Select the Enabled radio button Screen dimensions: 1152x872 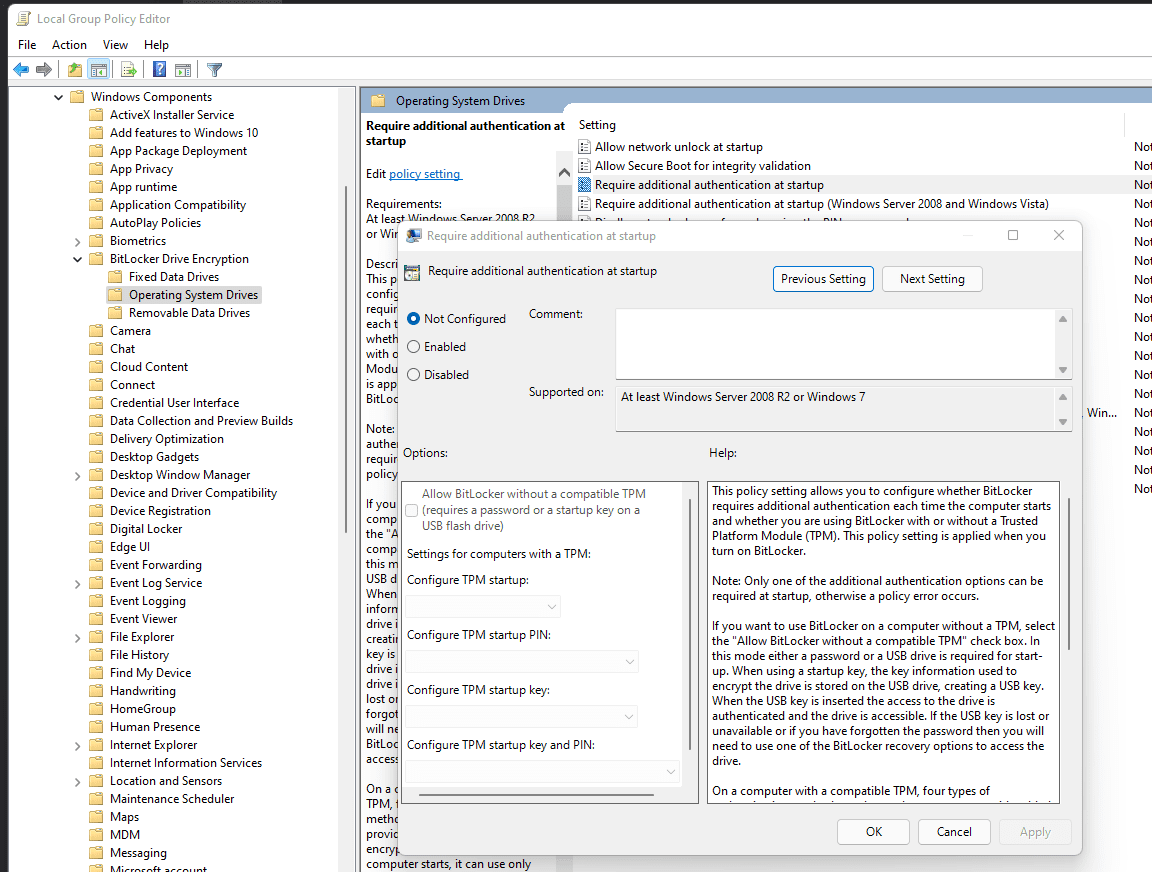[x=414, y=347]
